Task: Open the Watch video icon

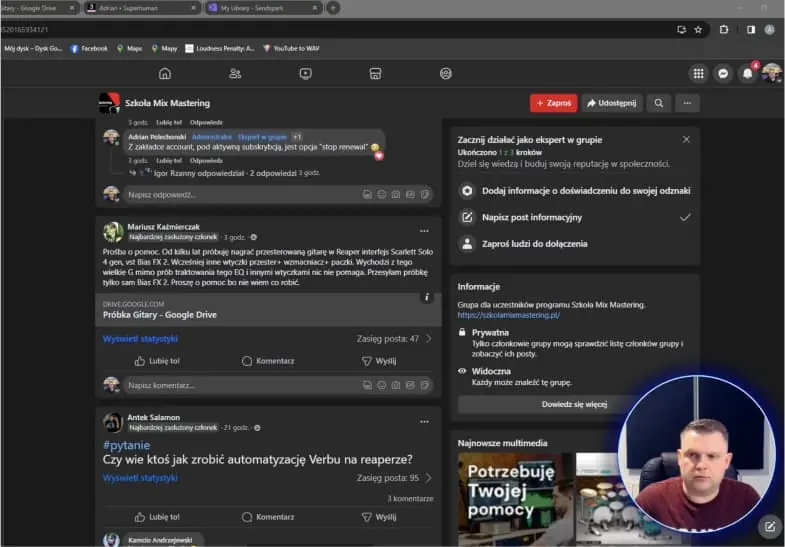Action: tap(305, 74)
